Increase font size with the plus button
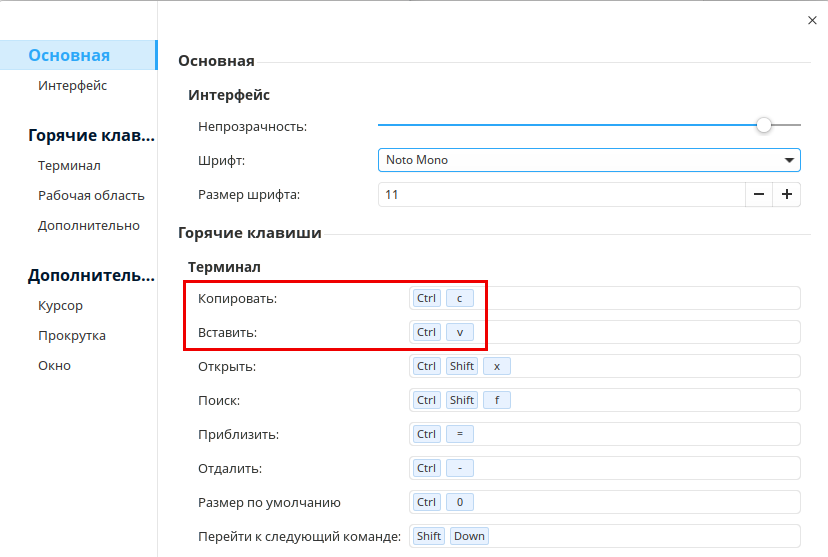The width and height of the screenshot is (828, 557). click(787, 194)
